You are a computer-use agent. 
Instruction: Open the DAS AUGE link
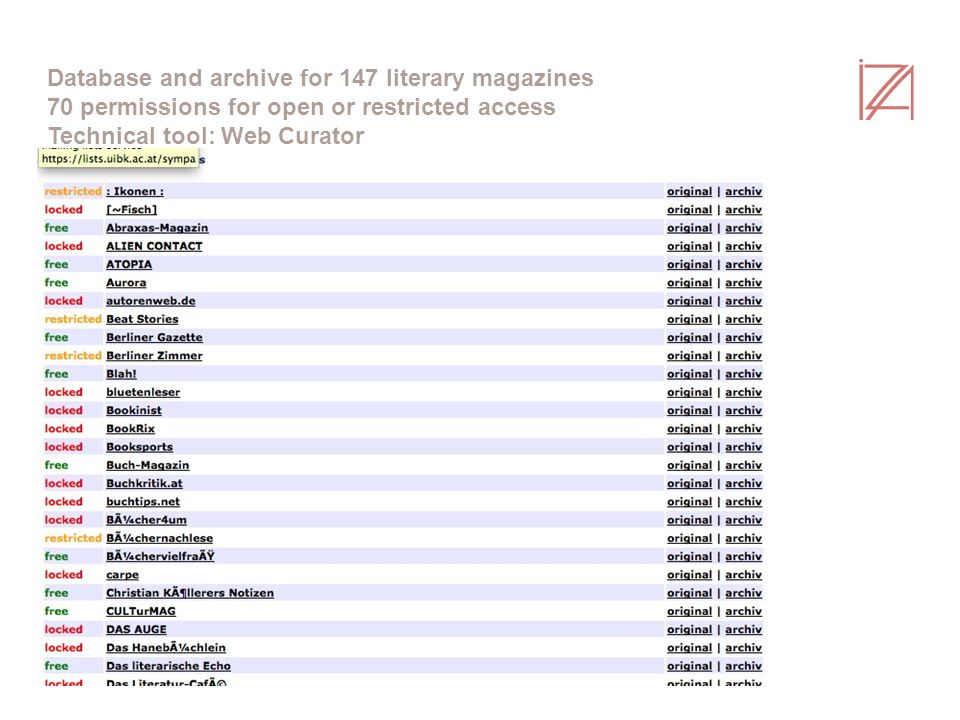click(x=137, y=630)
